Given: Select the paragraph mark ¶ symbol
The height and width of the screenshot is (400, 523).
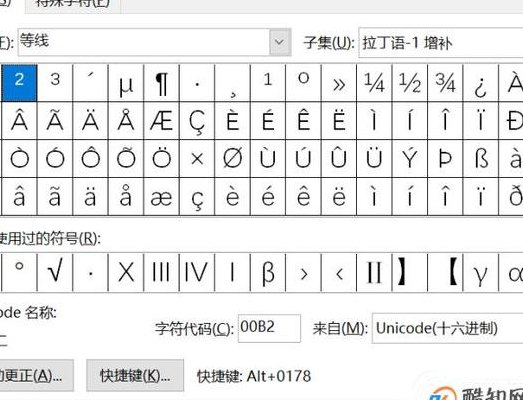Looking at the screenshot, I should (161, 83).
